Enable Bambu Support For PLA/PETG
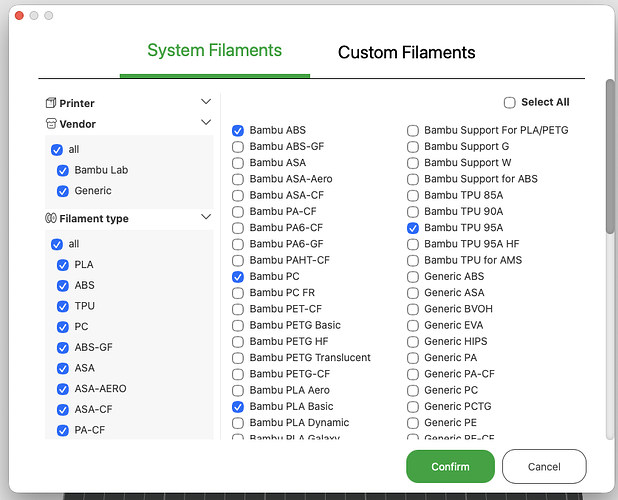The width and height of the screenshot is (618, 500). [413, 131]
